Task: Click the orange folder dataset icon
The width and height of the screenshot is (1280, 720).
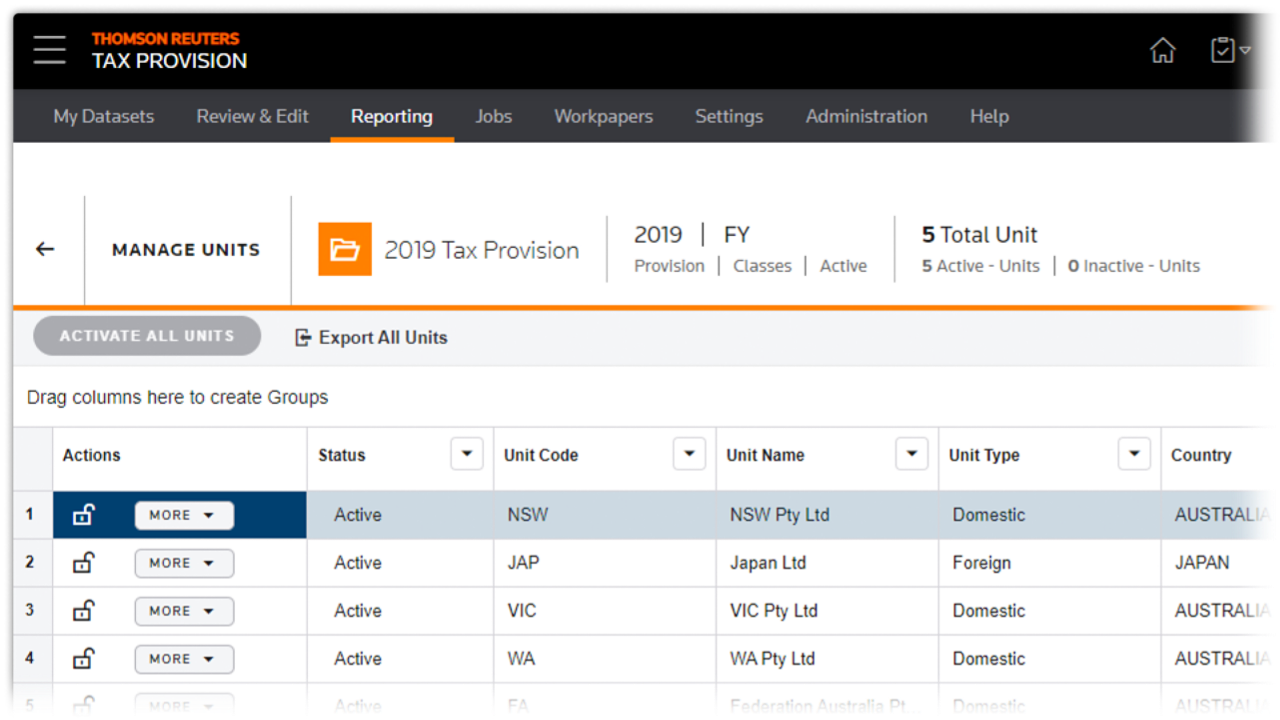Action: (x=345, y=249)
